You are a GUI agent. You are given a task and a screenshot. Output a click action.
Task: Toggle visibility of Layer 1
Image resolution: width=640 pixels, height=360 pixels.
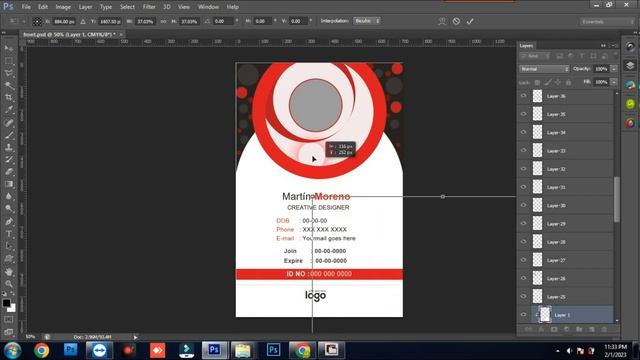click(523, 315)
